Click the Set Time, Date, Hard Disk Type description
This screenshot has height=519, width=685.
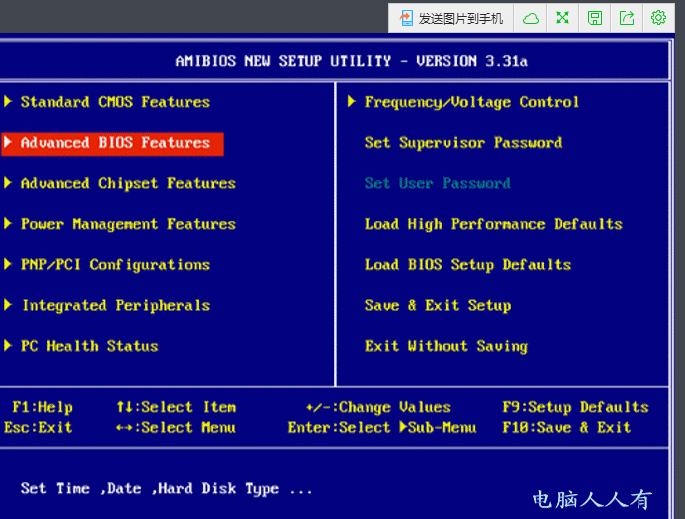(166, 488)
